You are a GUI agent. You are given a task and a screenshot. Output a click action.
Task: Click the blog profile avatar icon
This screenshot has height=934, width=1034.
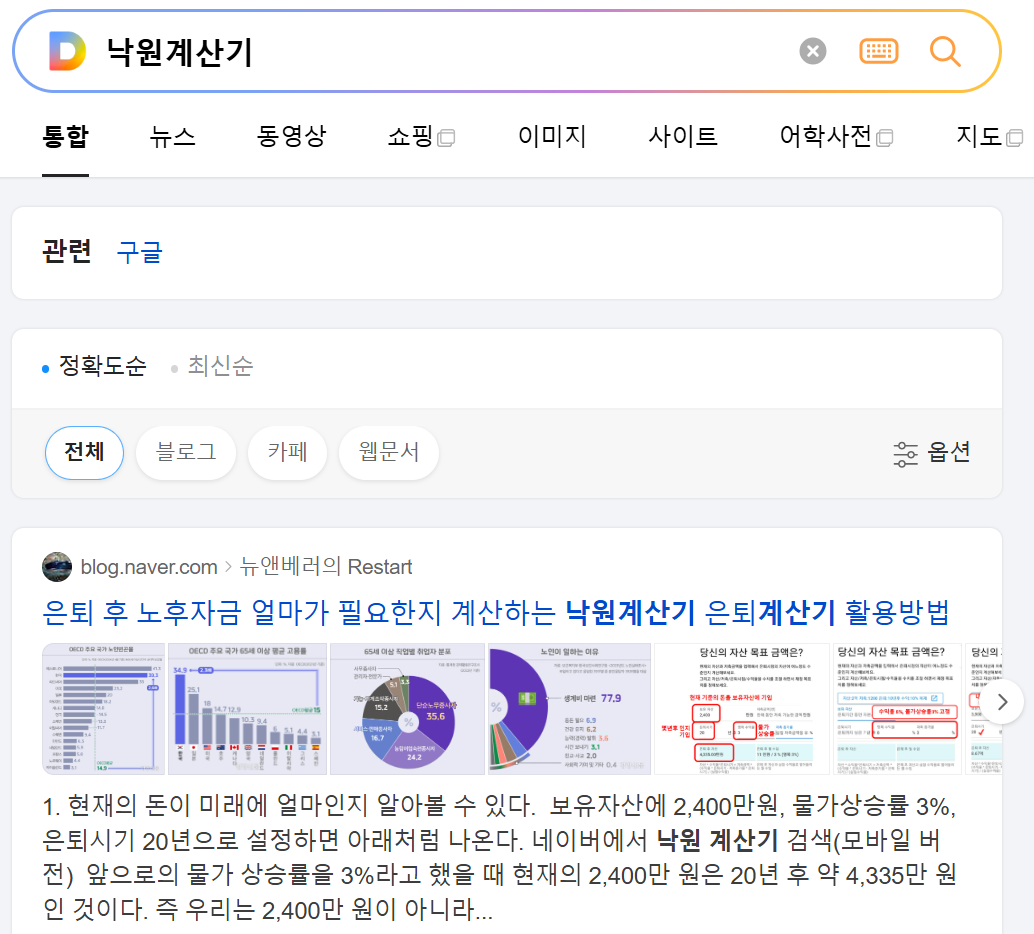coord(57,567)
